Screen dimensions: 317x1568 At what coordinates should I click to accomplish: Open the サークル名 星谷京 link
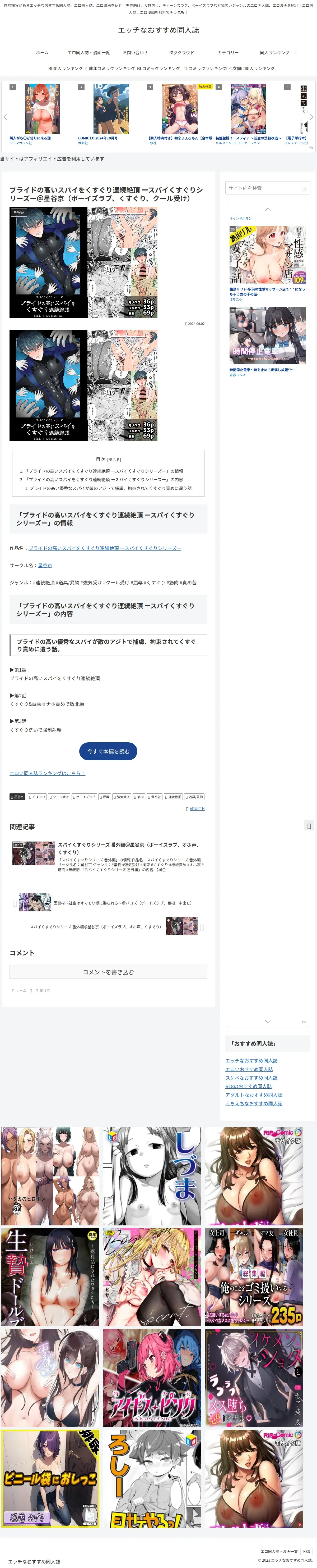[x=45, y=565]
